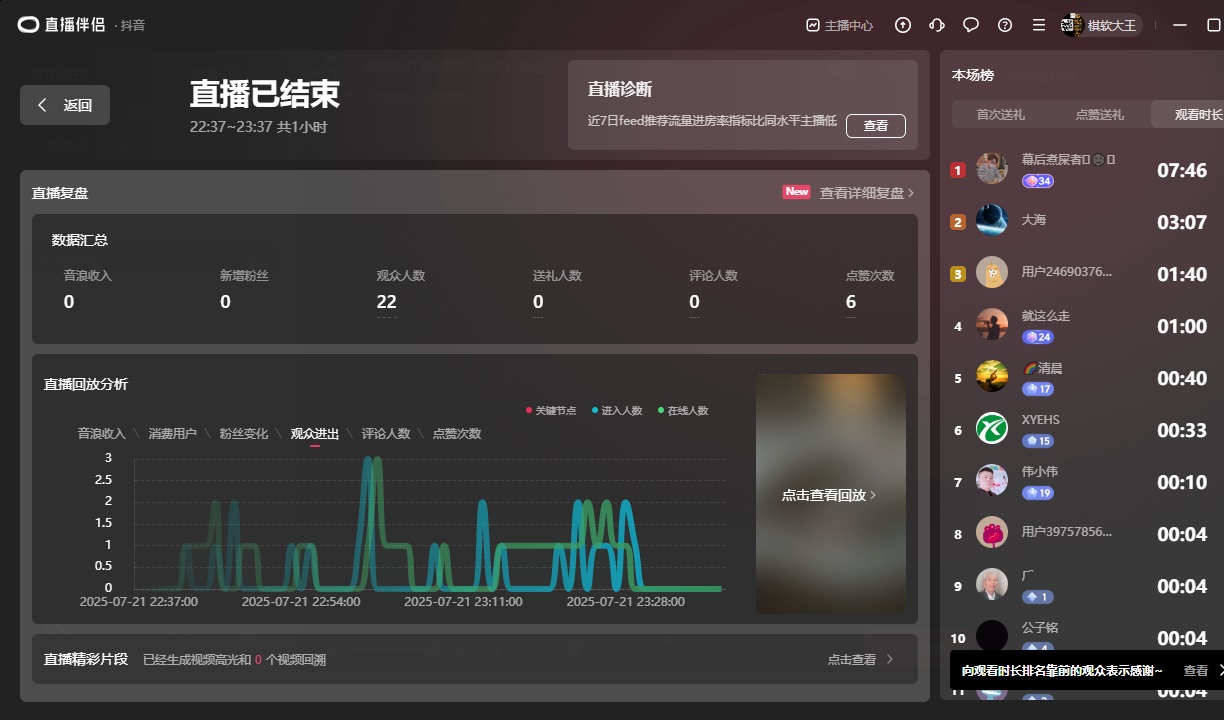Open 主播中心 link
Screen dimensions: 1224x720
click(x=840, y=26)
